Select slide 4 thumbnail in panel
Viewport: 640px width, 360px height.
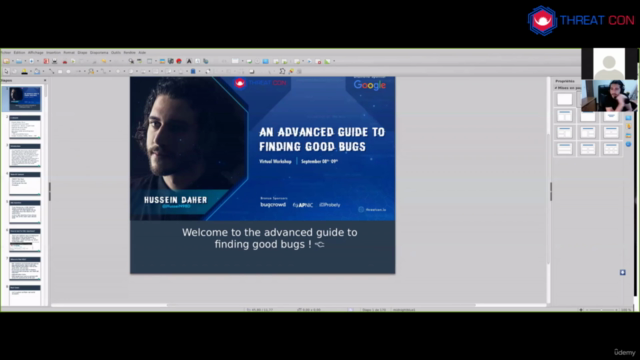point(25,184)
